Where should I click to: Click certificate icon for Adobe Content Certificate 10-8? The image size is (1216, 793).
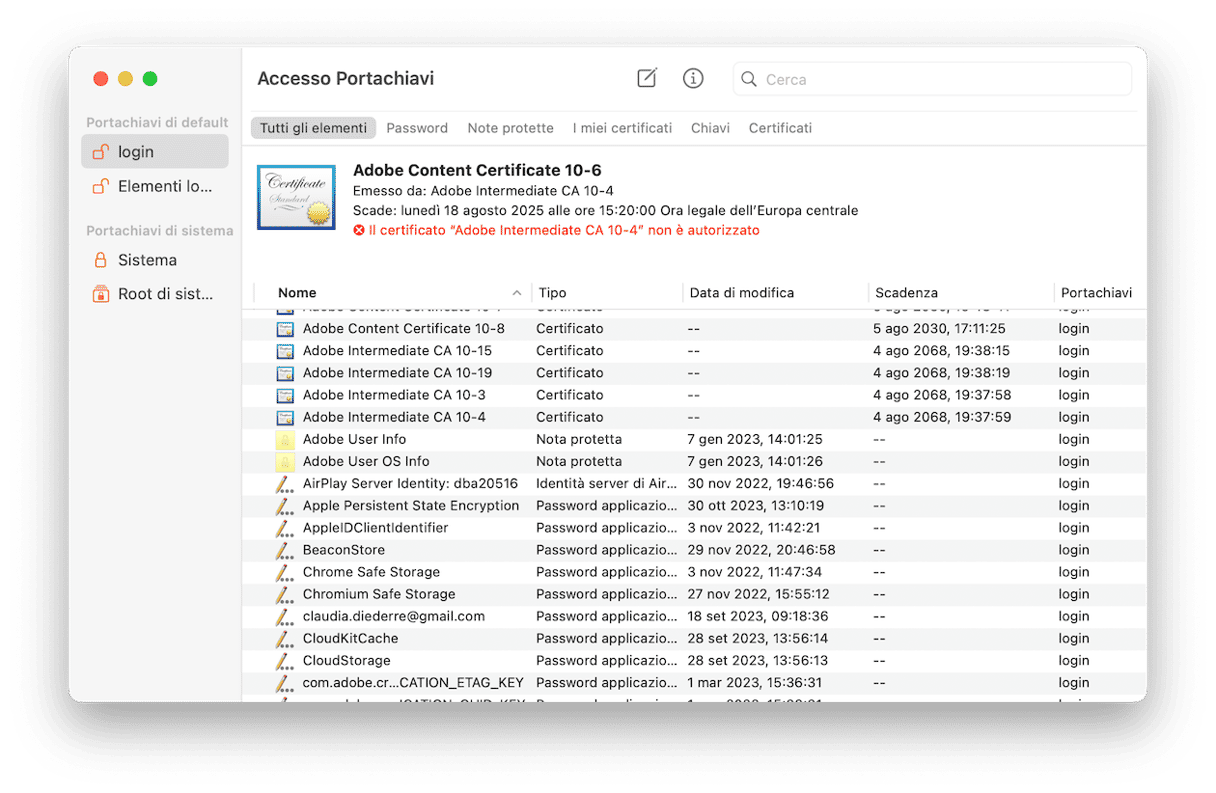(x=285, y=329)
